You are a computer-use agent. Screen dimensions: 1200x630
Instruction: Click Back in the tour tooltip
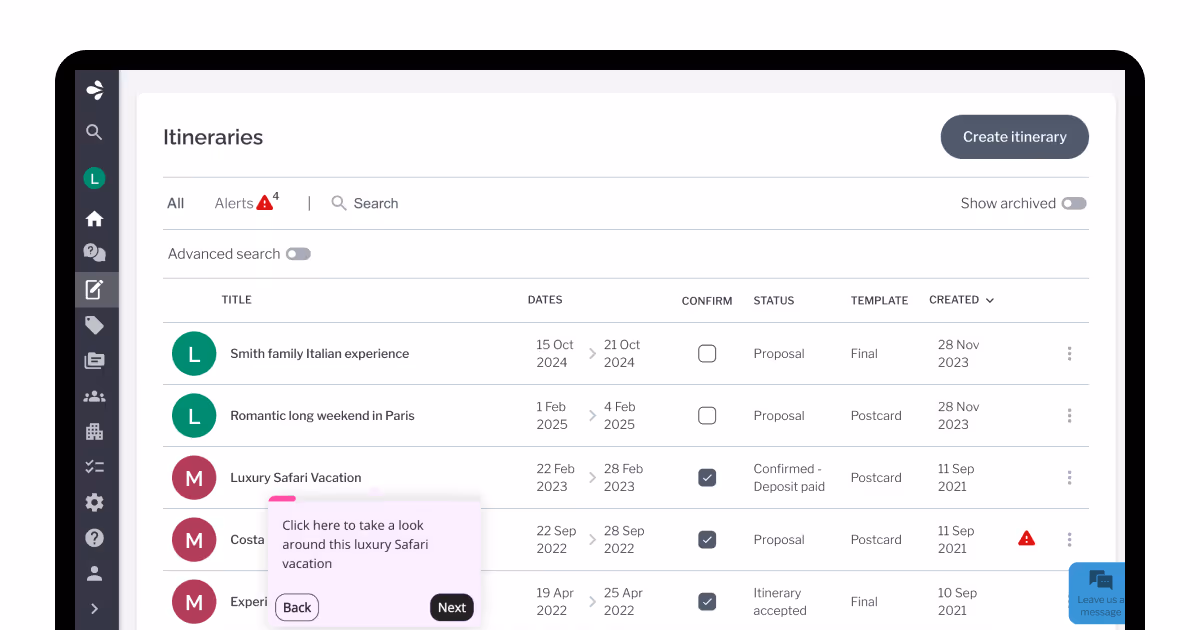tap(297, 607)
